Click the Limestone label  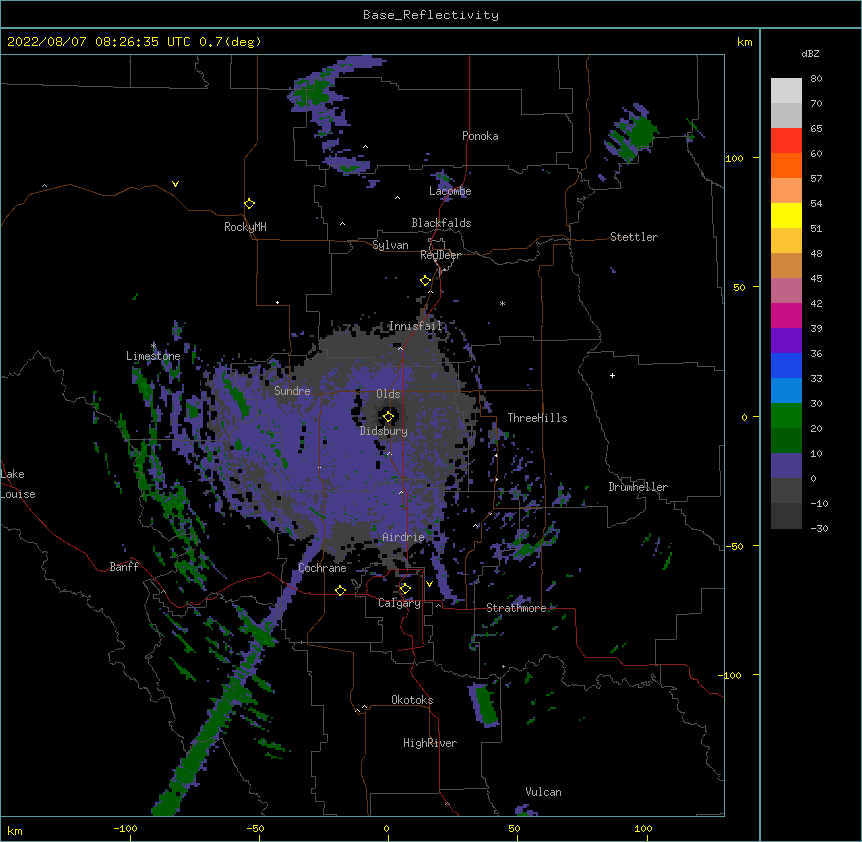153,356
